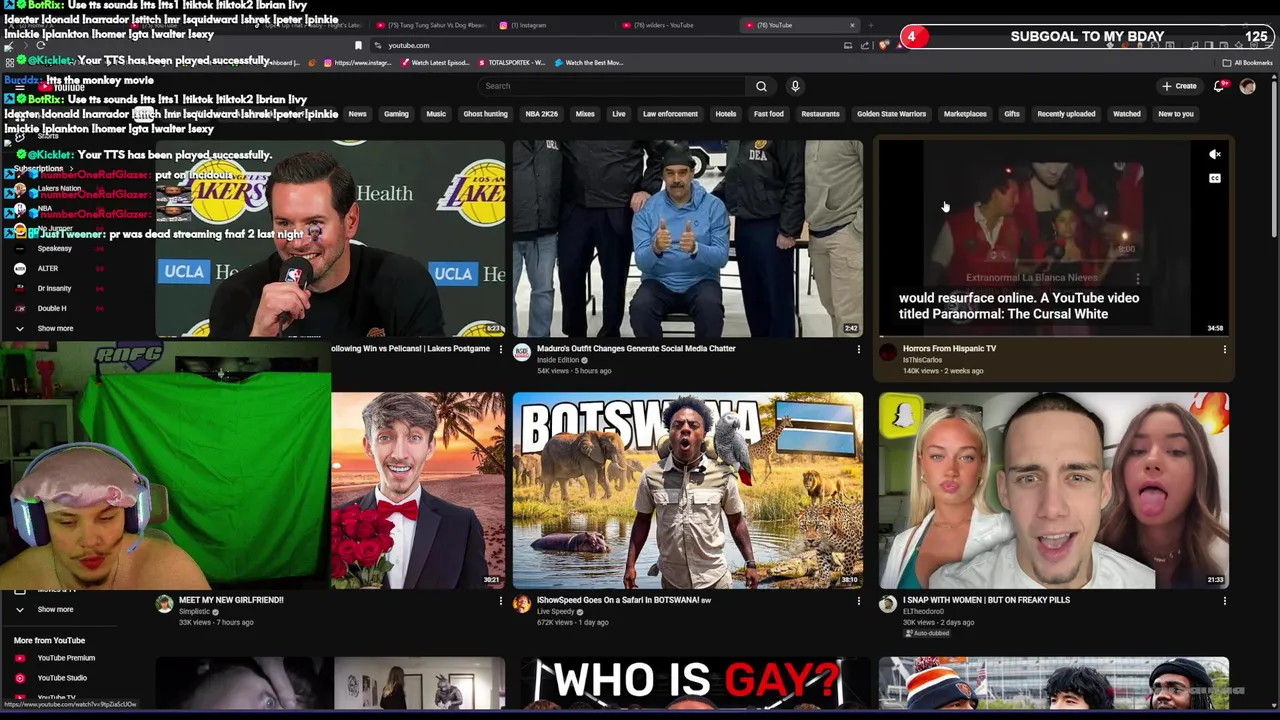Viewport: 1280px width, 720px height.
Task: Open more options for MEET MY NEW GIRLFRIEND
Action: (501, 600)
